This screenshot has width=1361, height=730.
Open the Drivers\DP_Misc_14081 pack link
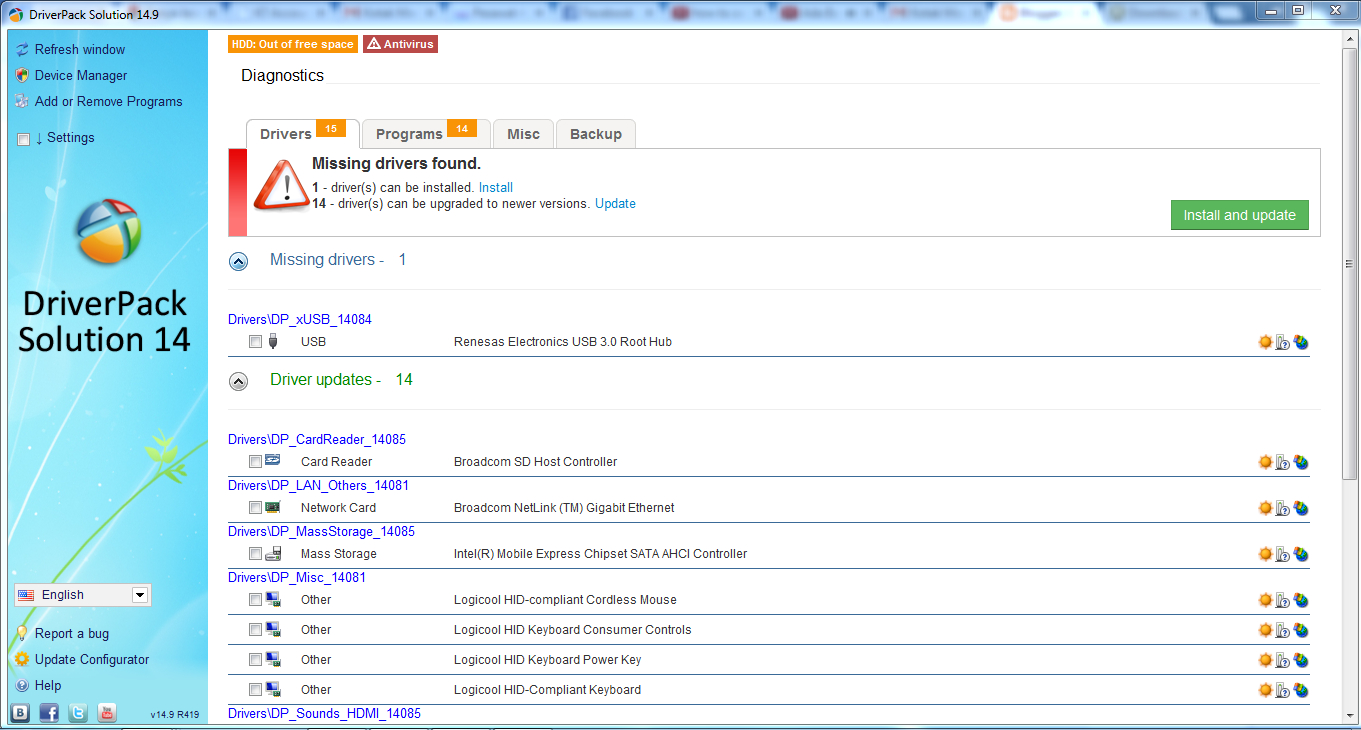pyautogui.click(x=297, y=577)
